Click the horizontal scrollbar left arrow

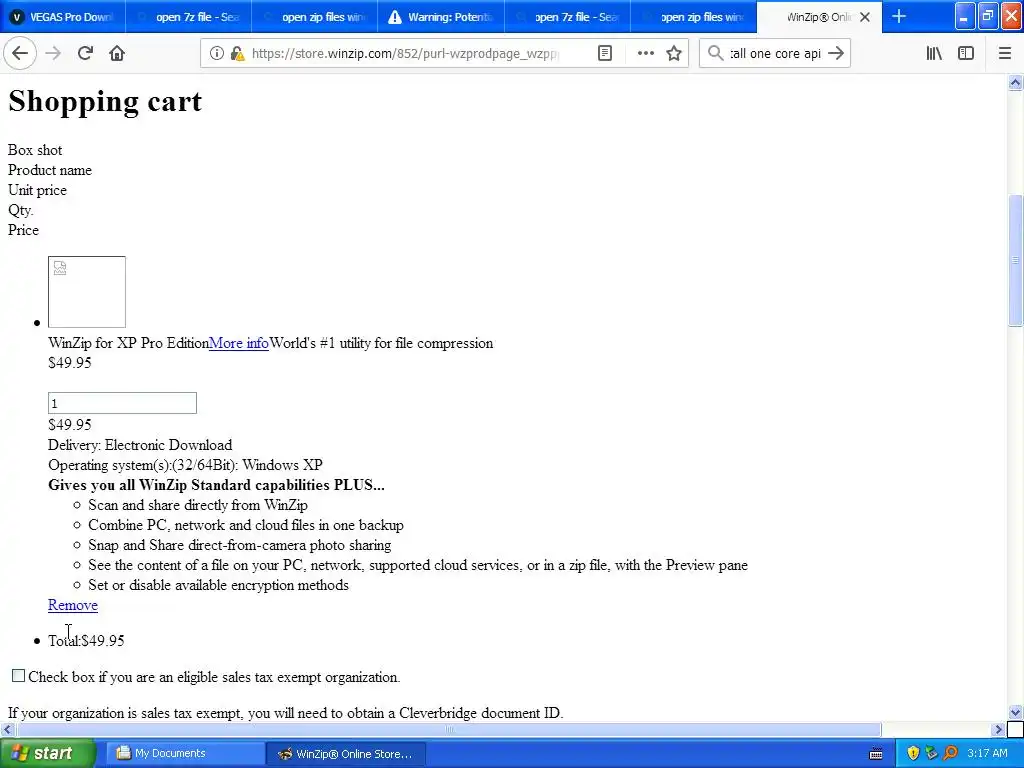click(x=8, y=729)
